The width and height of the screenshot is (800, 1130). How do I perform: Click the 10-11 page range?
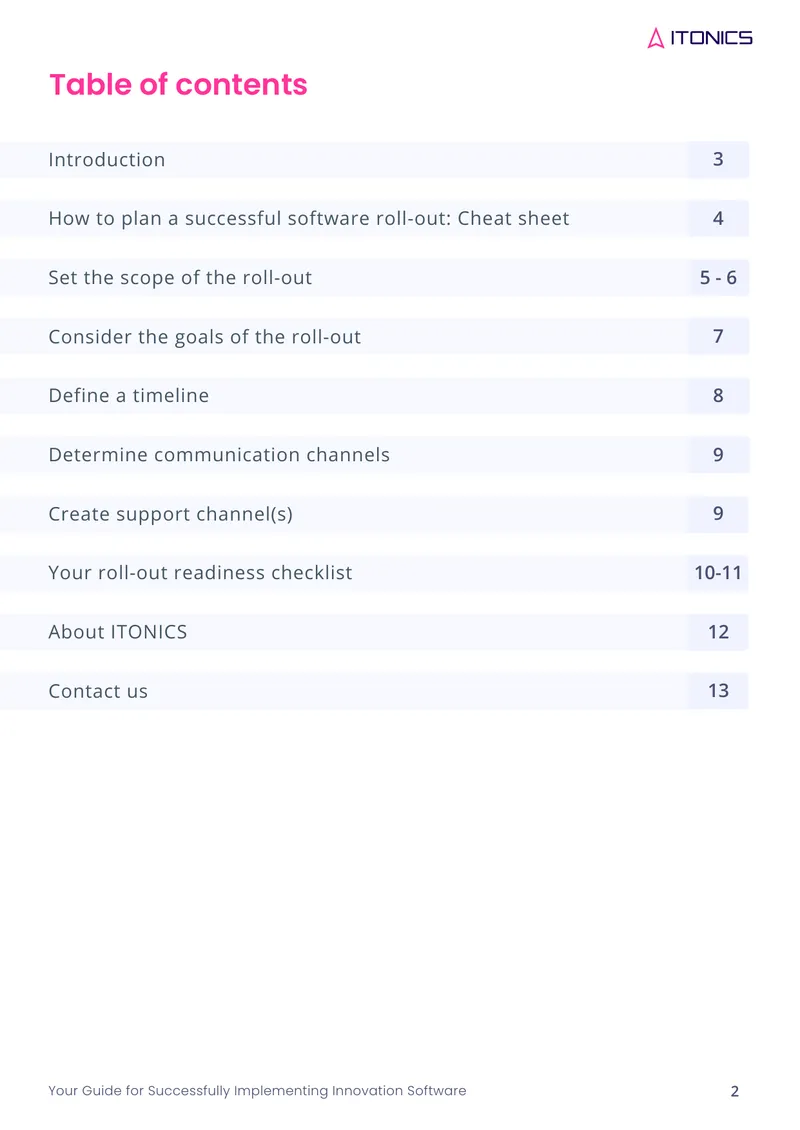[718, 573]
